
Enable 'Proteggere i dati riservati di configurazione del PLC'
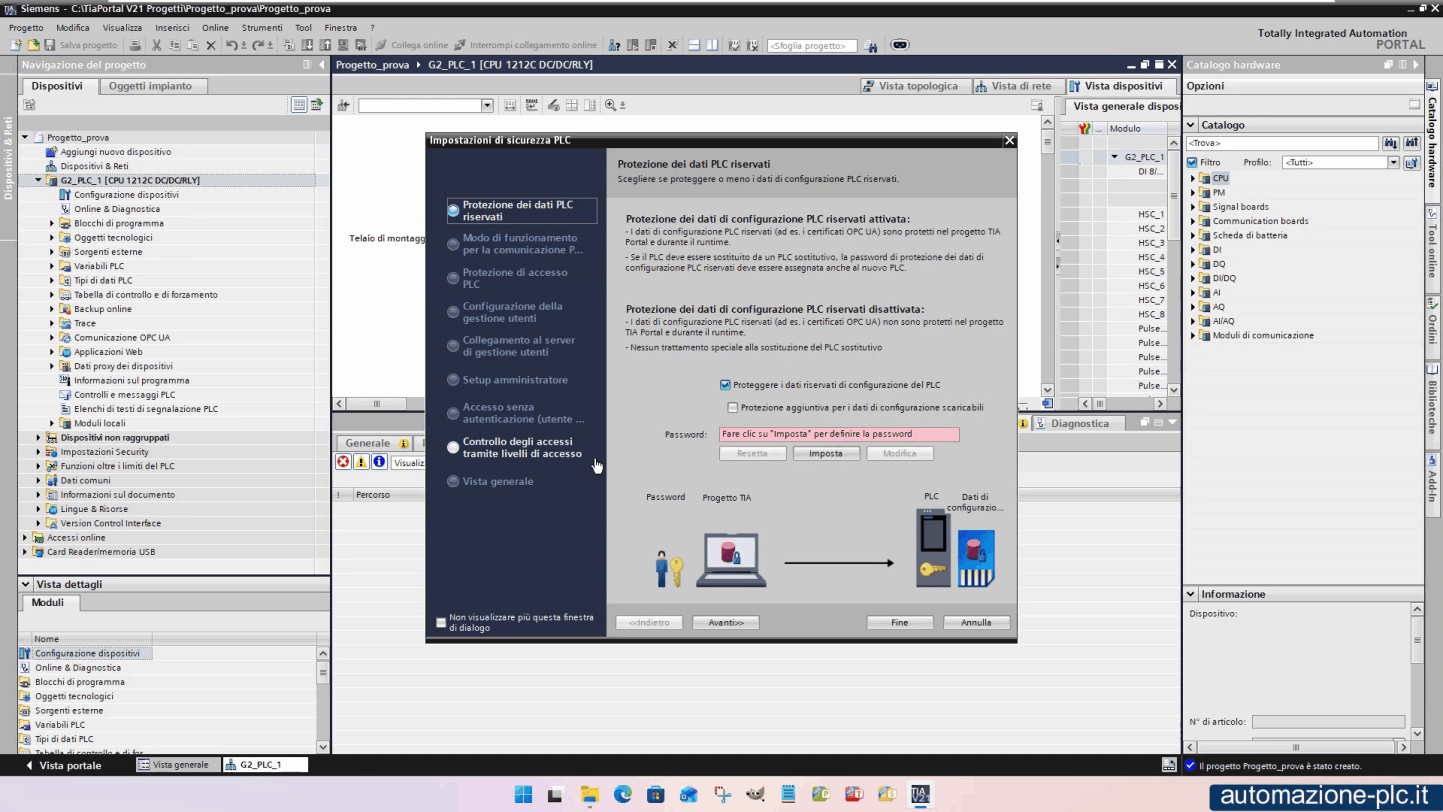click(x=724, y=384)
